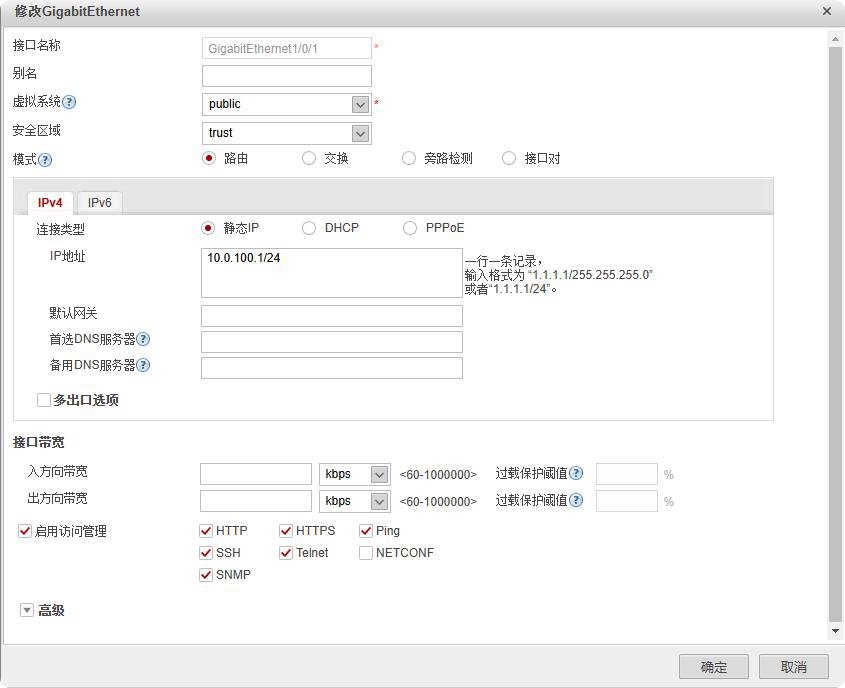Viewport: 845px width, 688px height.
Task: Enable the NETCONF checkbox
Action: [366, 553]
